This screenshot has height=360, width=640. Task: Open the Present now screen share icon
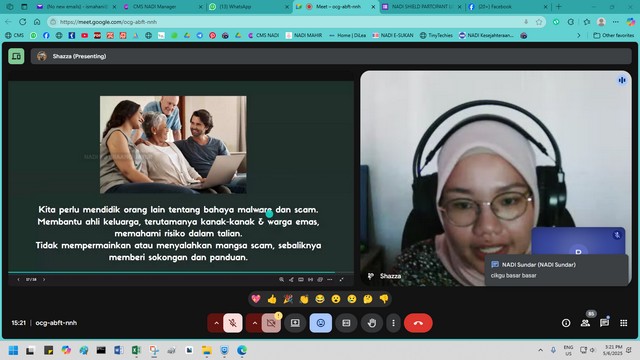pos(295,323)
